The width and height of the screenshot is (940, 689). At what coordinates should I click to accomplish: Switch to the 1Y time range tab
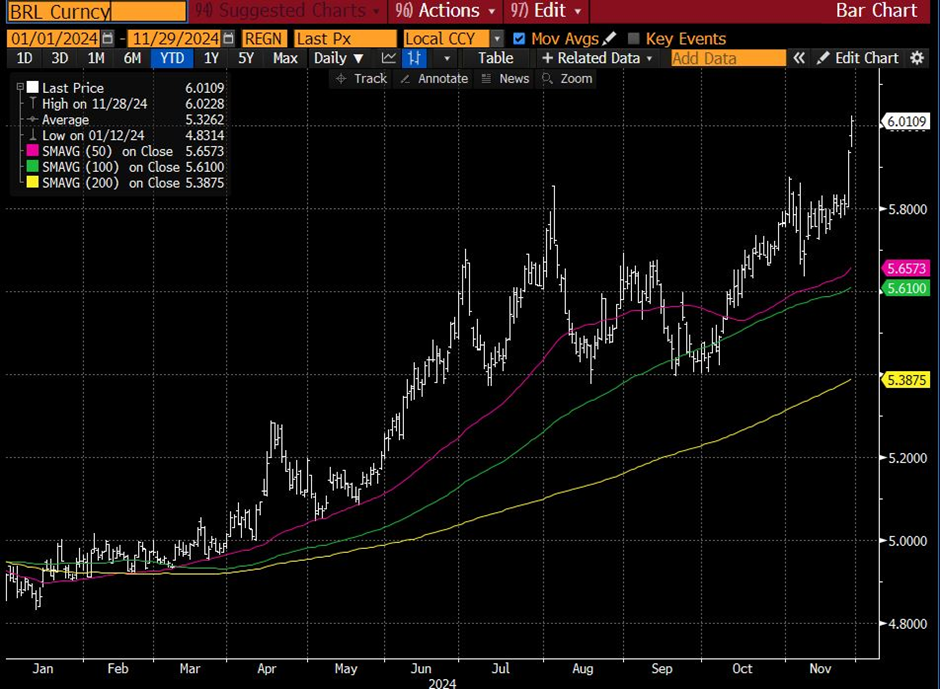tap(211, 58)
